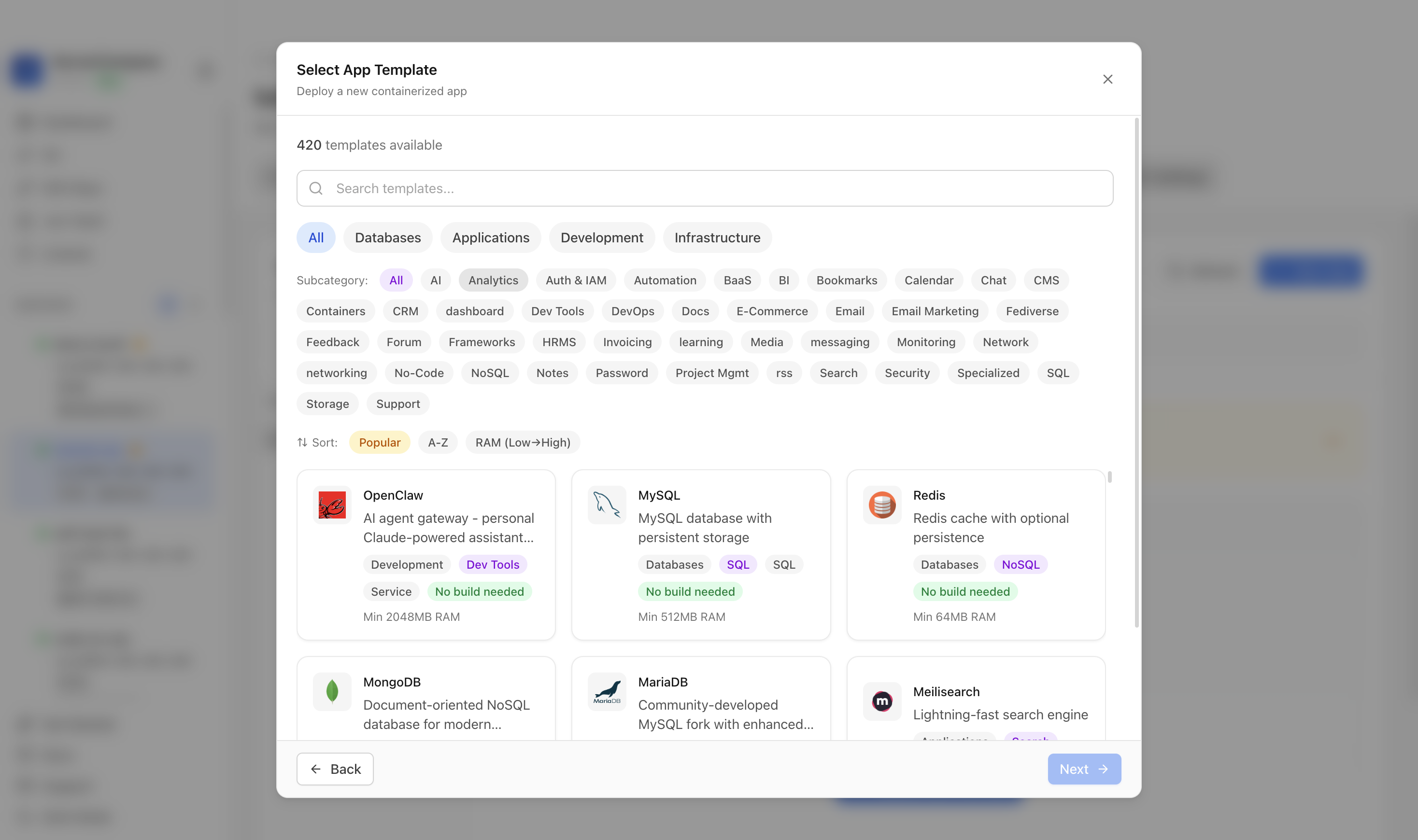Click the Back button
Image resolution: width=1418 pixels, height=840 pixels.
[335, 769]
